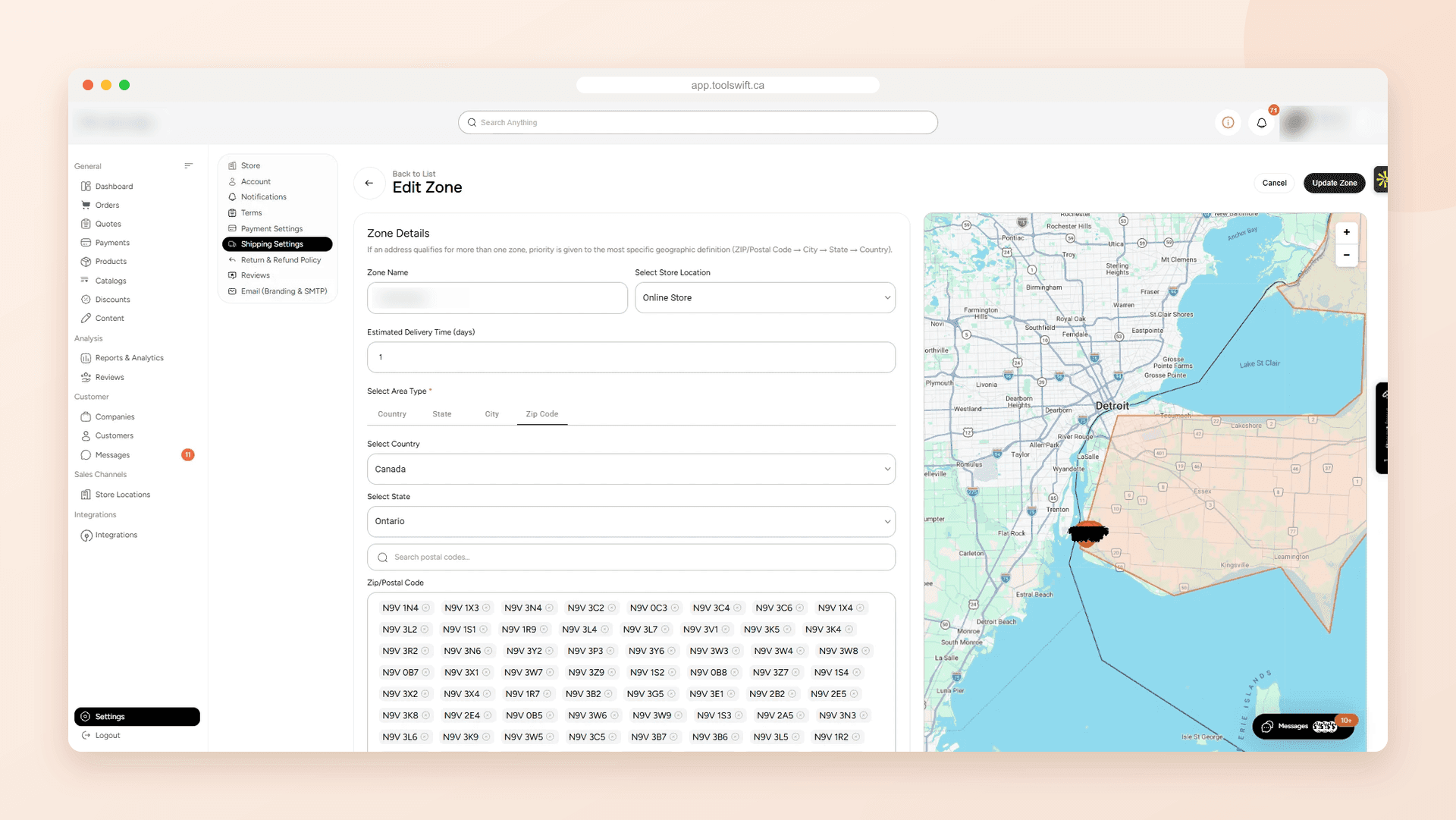Click Back to List link
Viewport: 1456px width, 820px height.
(x=414, y=174)
